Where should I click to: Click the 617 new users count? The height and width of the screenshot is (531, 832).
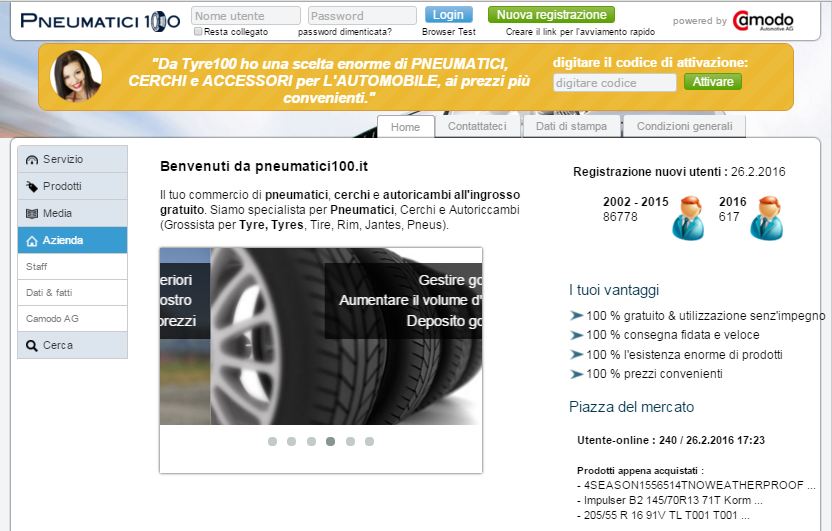(729, 217)
